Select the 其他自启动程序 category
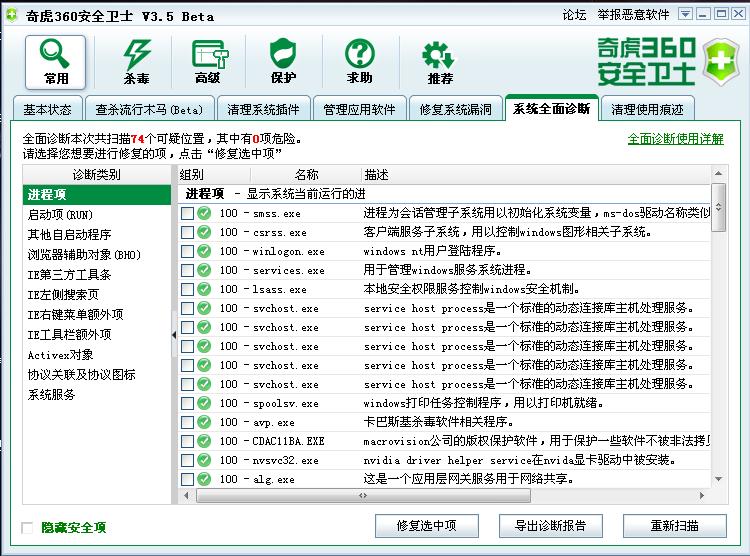The height and width of the screenshot is (556, 750). 97,234
